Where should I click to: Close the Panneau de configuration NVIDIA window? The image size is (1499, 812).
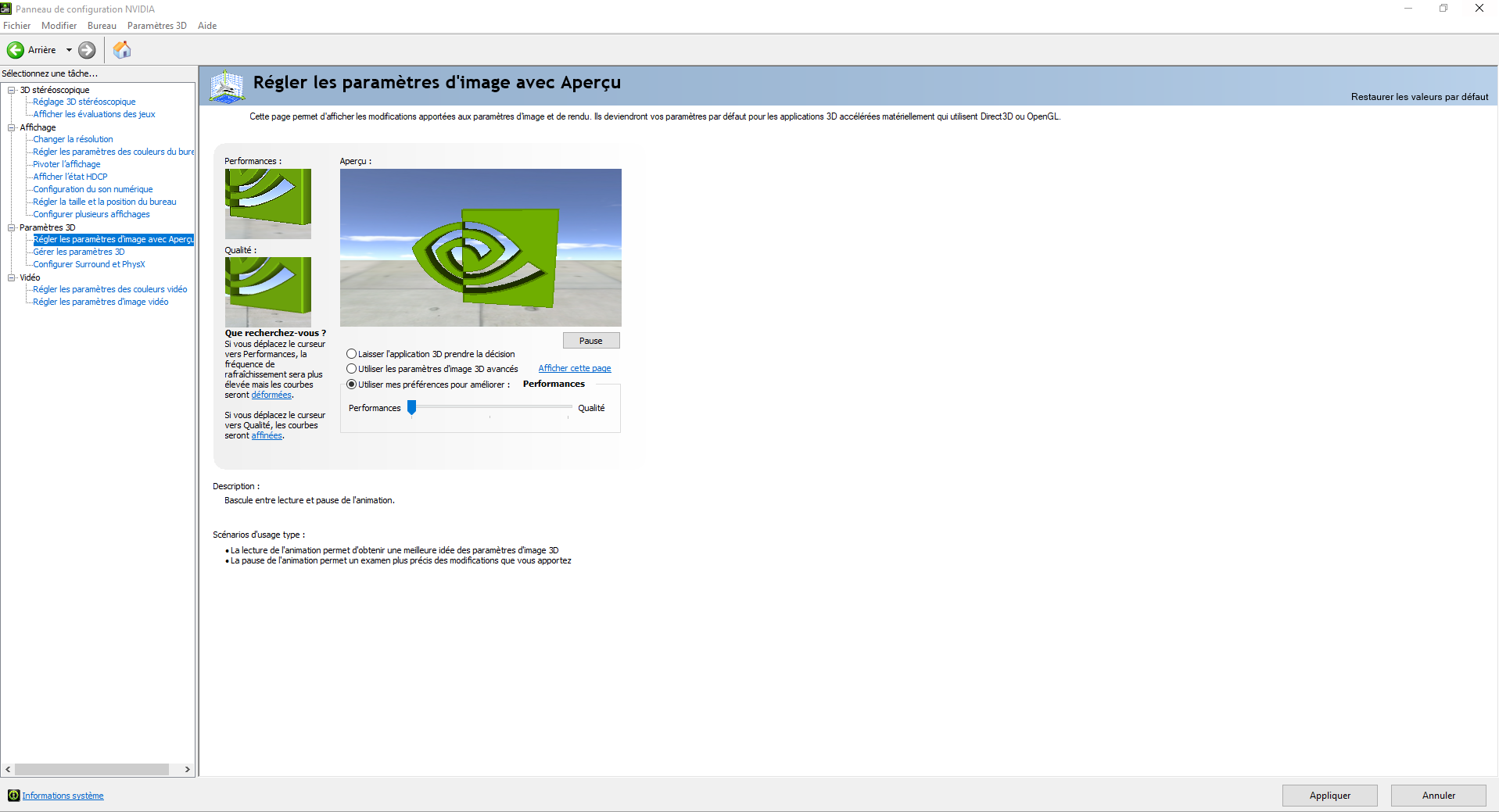[x=1479, y=9]
